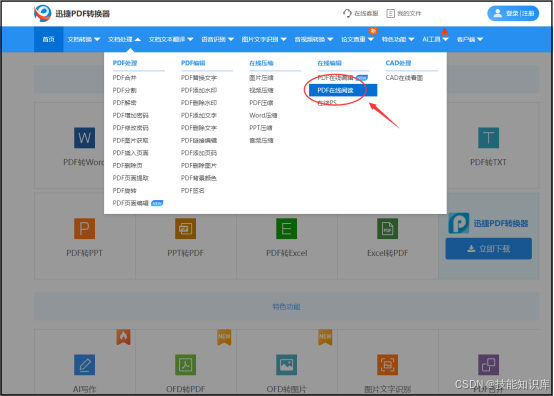
Task: Choose PDF页面编辑 in the menu
Action: pyautogui.click(x=130, y=203)
